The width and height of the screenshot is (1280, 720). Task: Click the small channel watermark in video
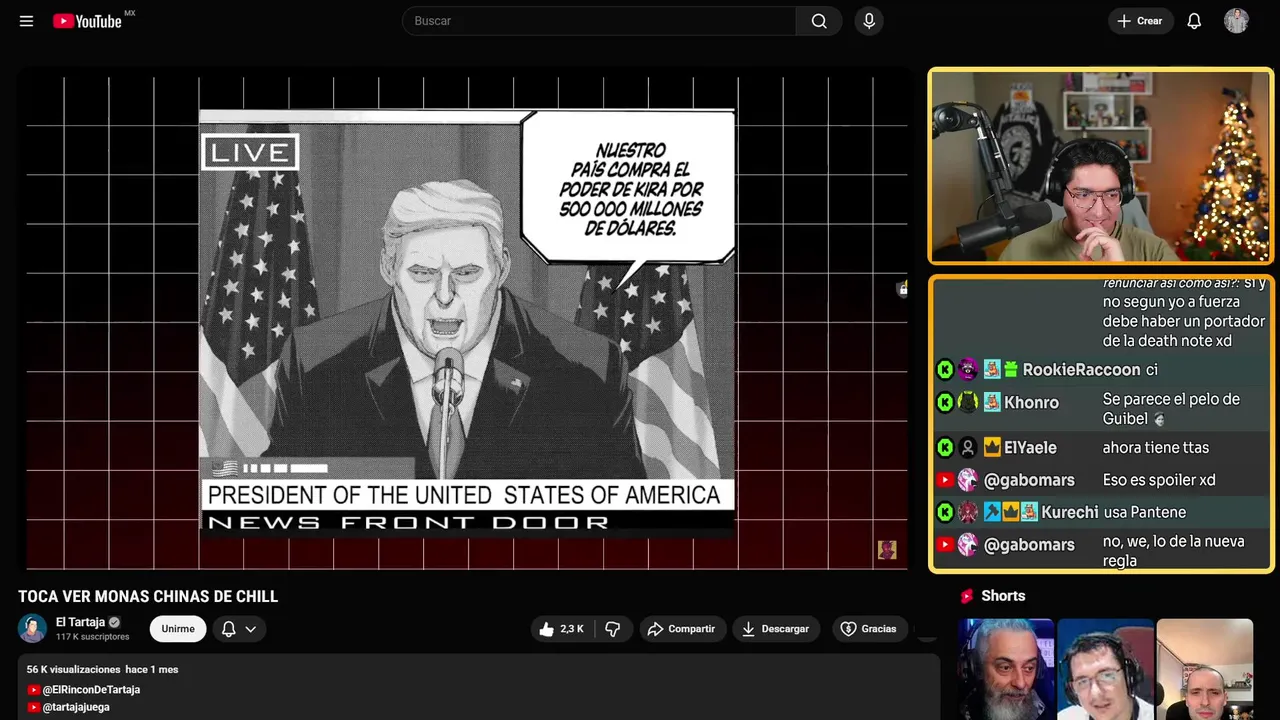click(x=887, y=550)
